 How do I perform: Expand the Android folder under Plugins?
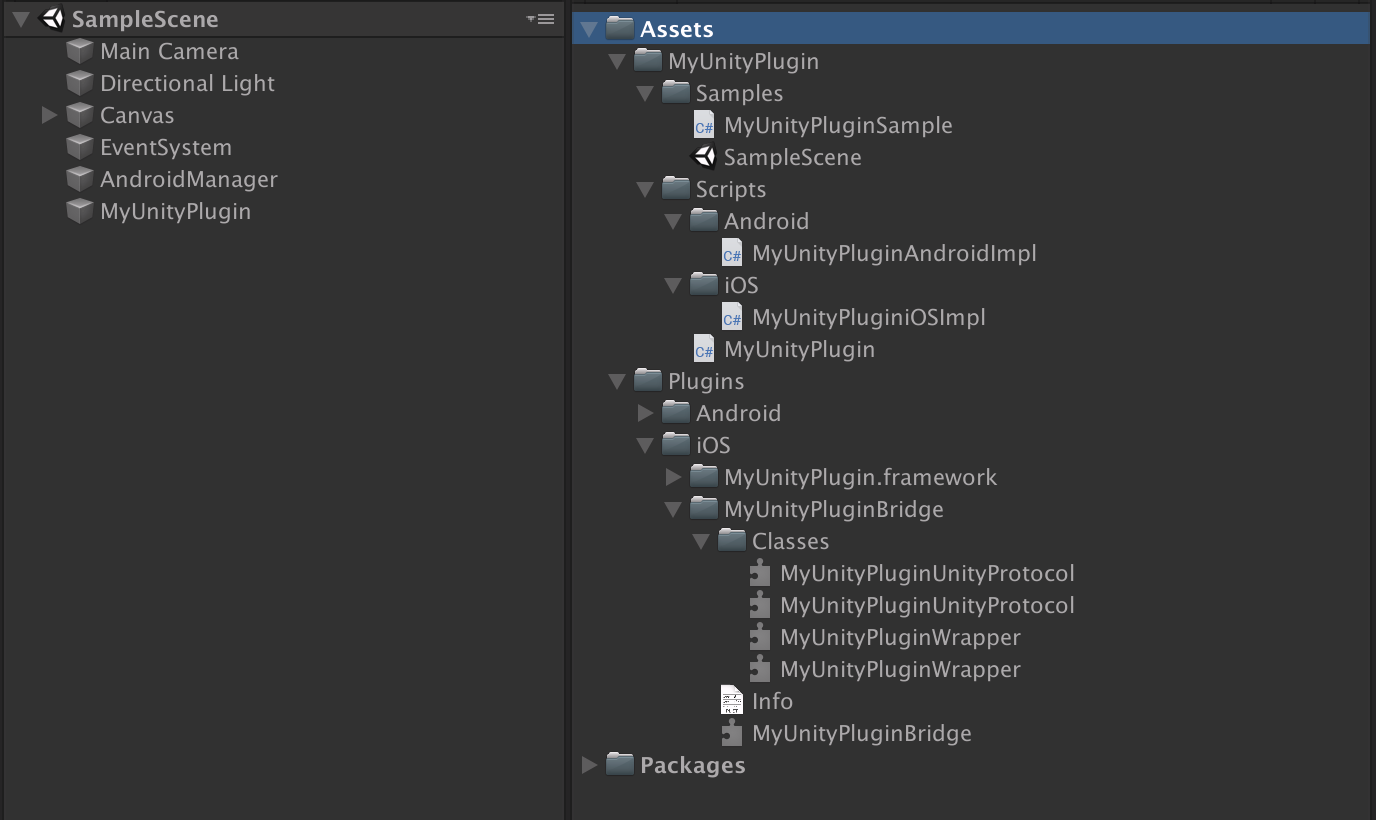pyautogui.click(x=646, y=413)
